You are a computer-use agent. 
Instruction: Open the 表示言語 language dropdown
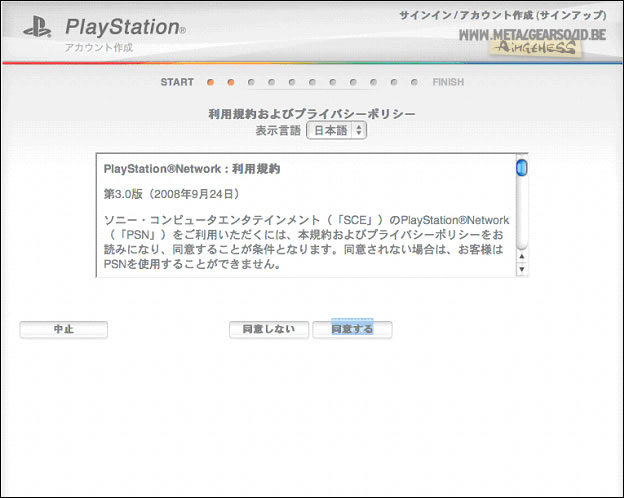336,131
